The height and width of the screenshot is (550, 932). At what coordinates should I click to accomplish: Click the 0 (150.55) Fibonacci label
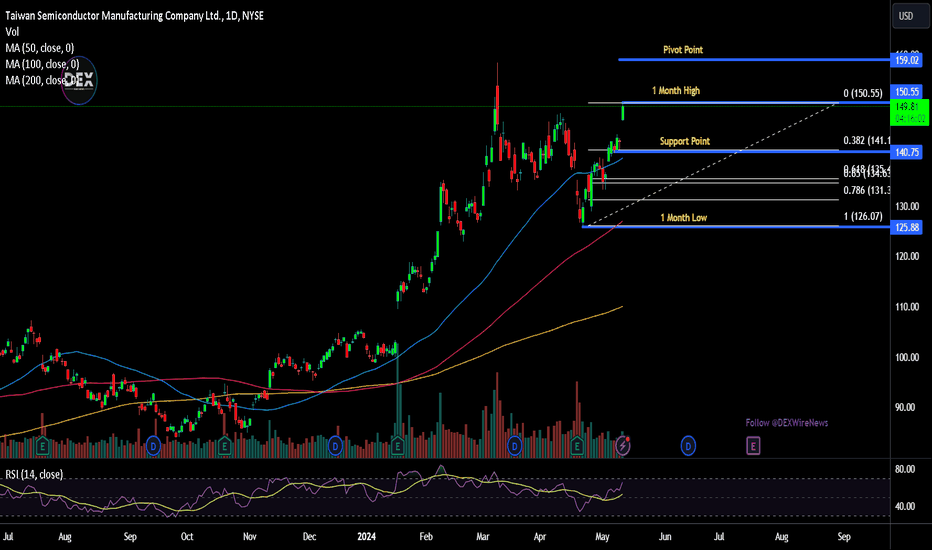point(862,93)
